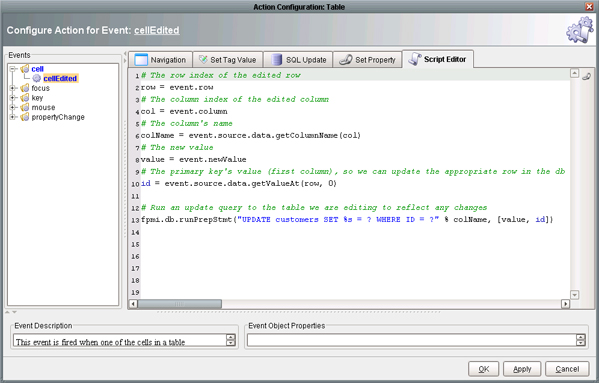The image size is (599, 383).
Task: Click line 2 'row = event.row'
Action: 177,87
